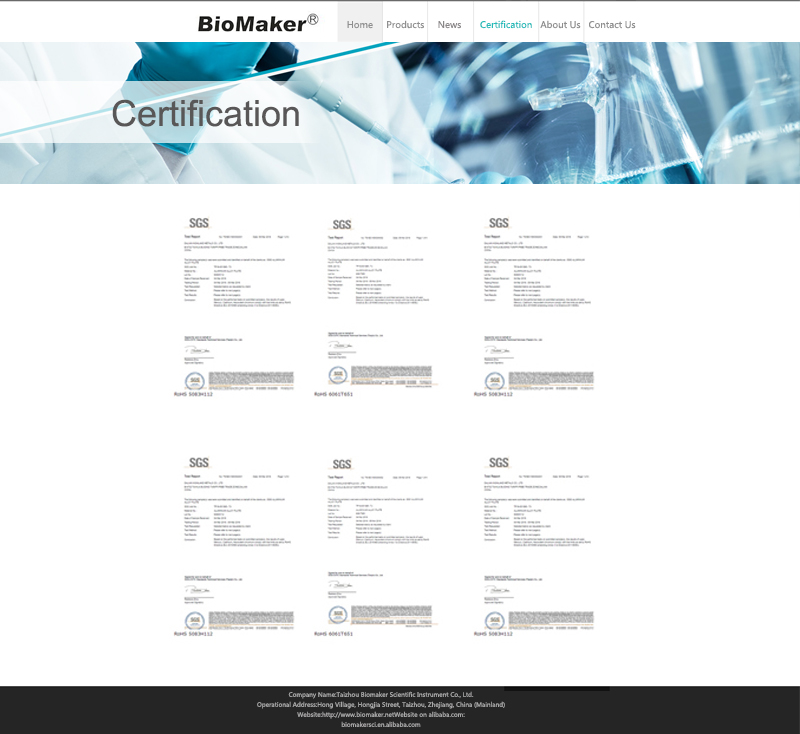This screenshot has height=734, width=800.
Task: Click the Operational Address text in footer
Action: (381, 705)
